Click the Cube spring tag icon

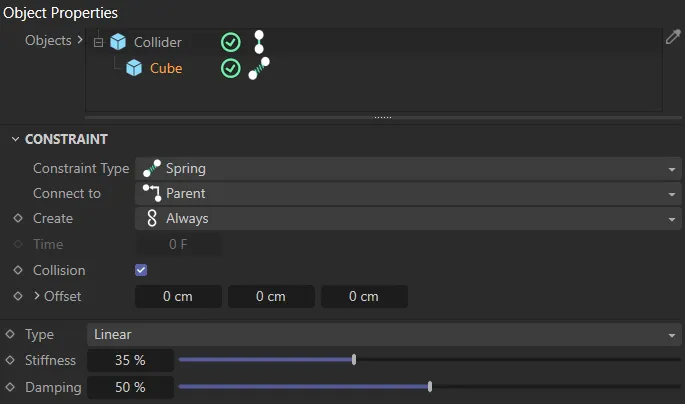(x=259, y=68)
